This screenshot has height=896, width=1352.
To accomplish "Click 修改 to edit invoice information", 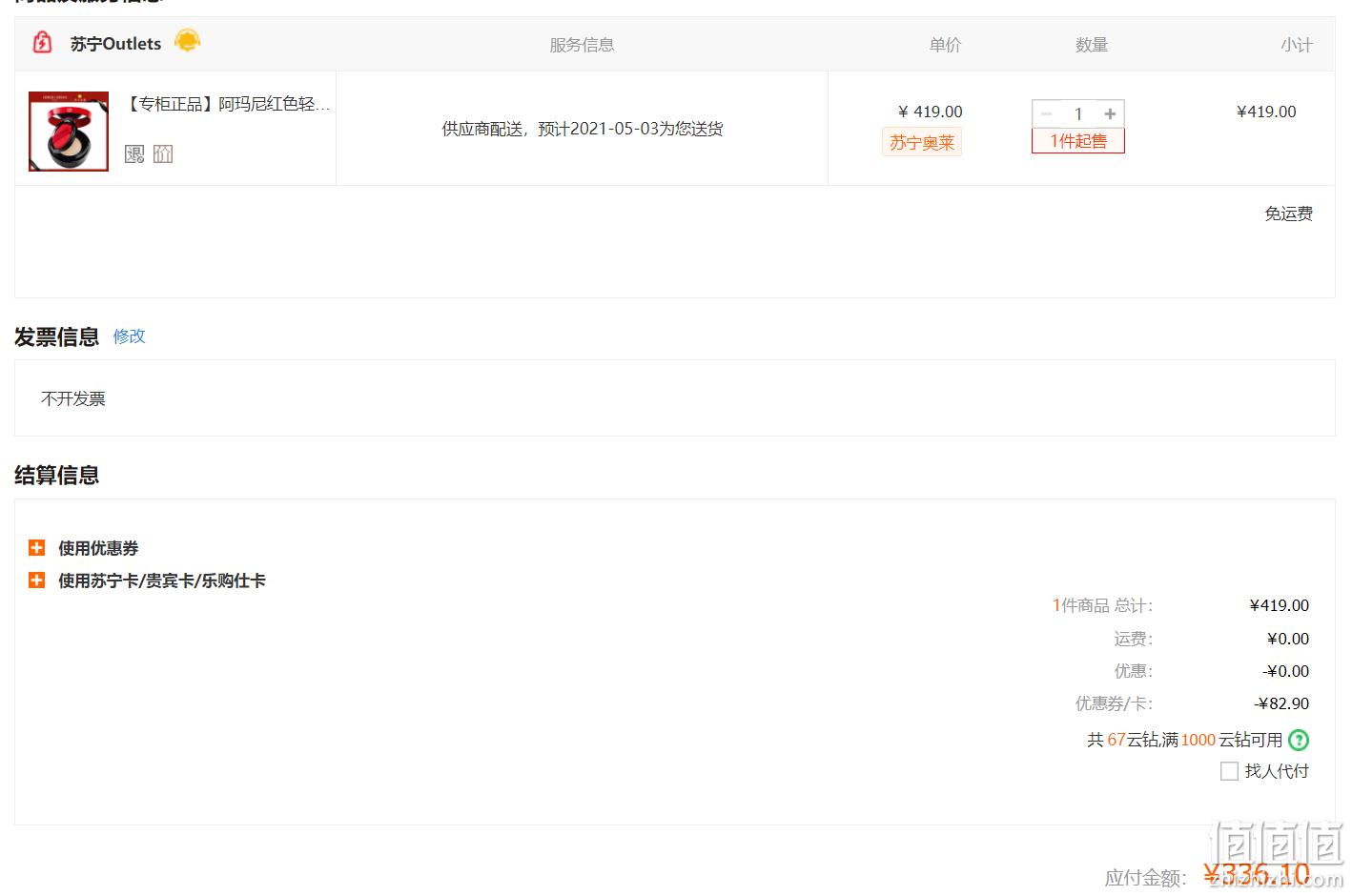I will 129,336.
